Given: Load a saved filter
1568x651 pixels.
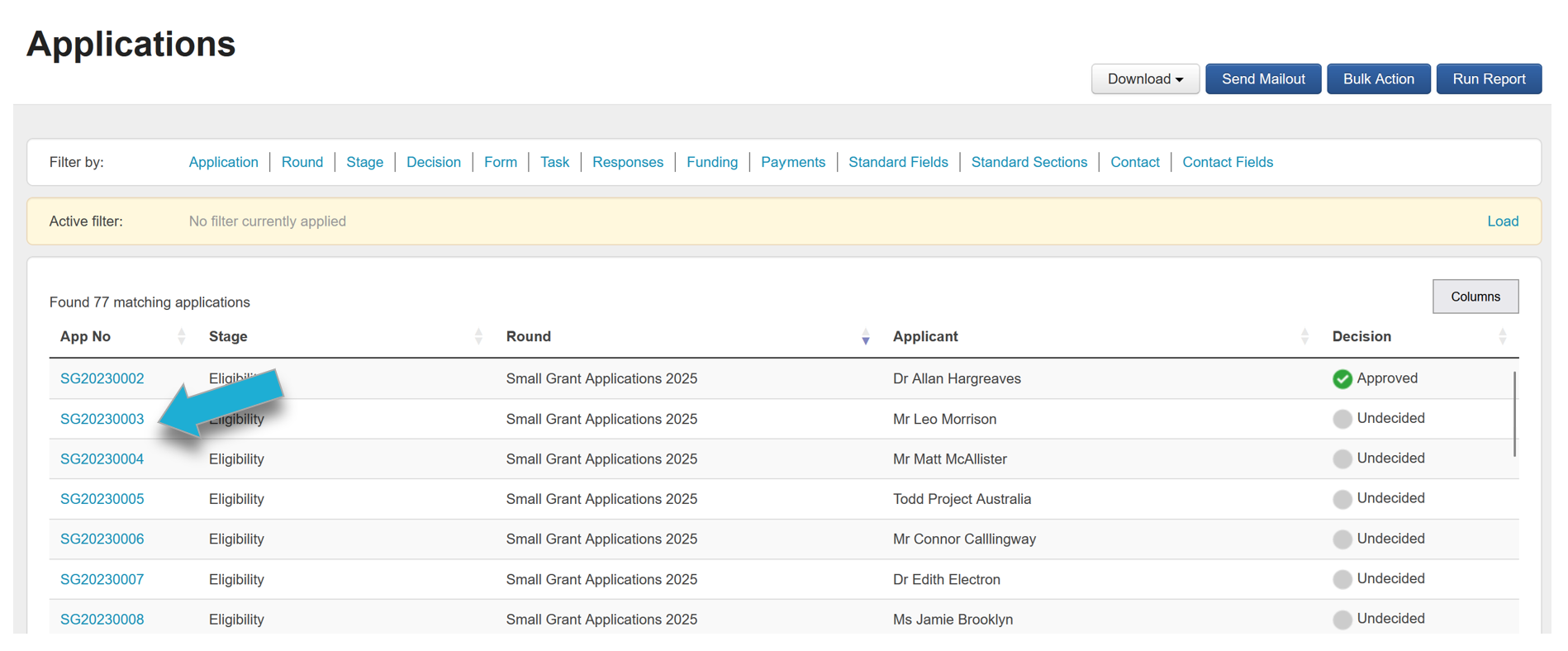Looking at the screenshot, I should tap(1502, 221).
